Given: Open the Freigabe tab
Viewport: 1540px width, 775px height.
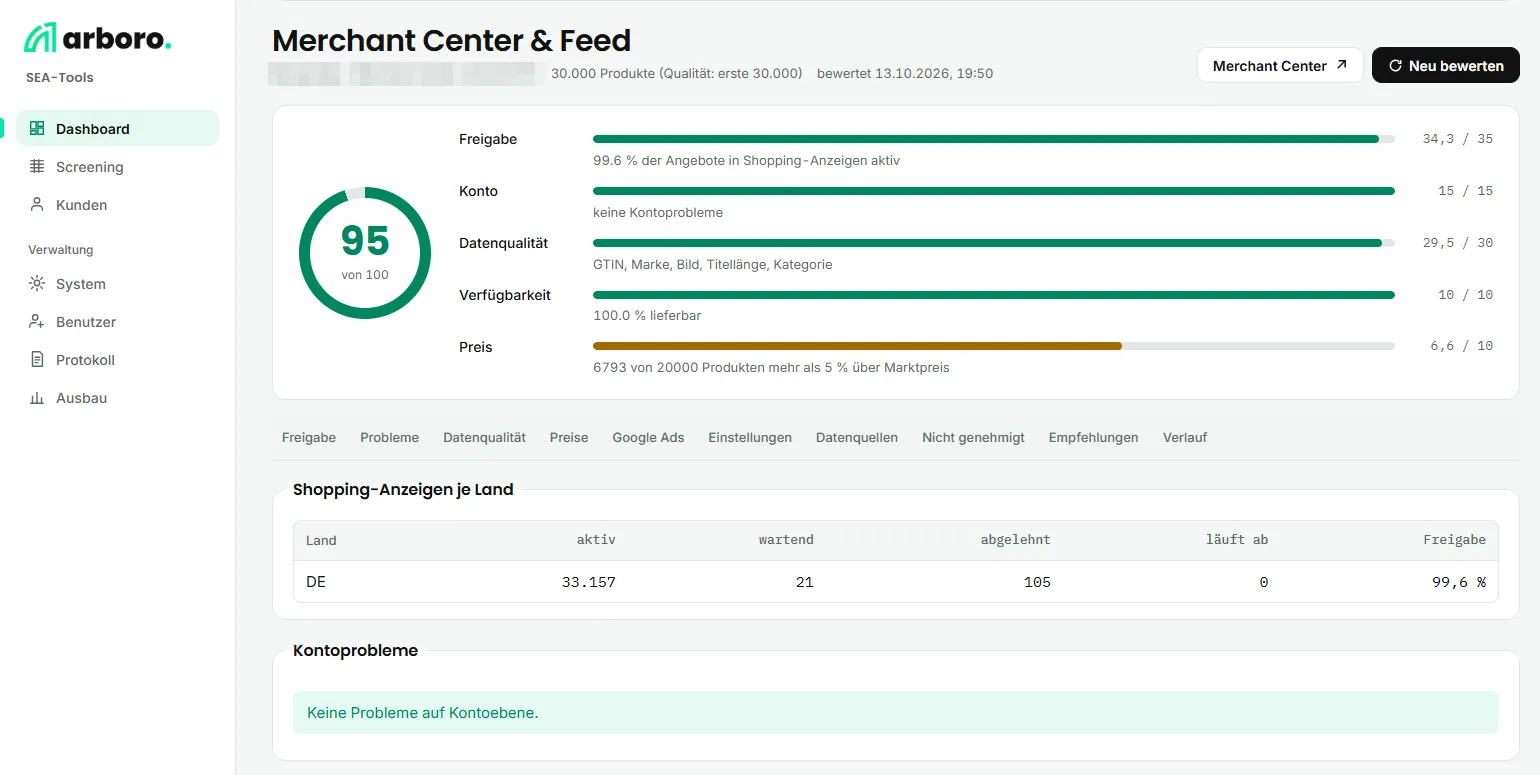Looking at the screenshot, I should 309,437.
